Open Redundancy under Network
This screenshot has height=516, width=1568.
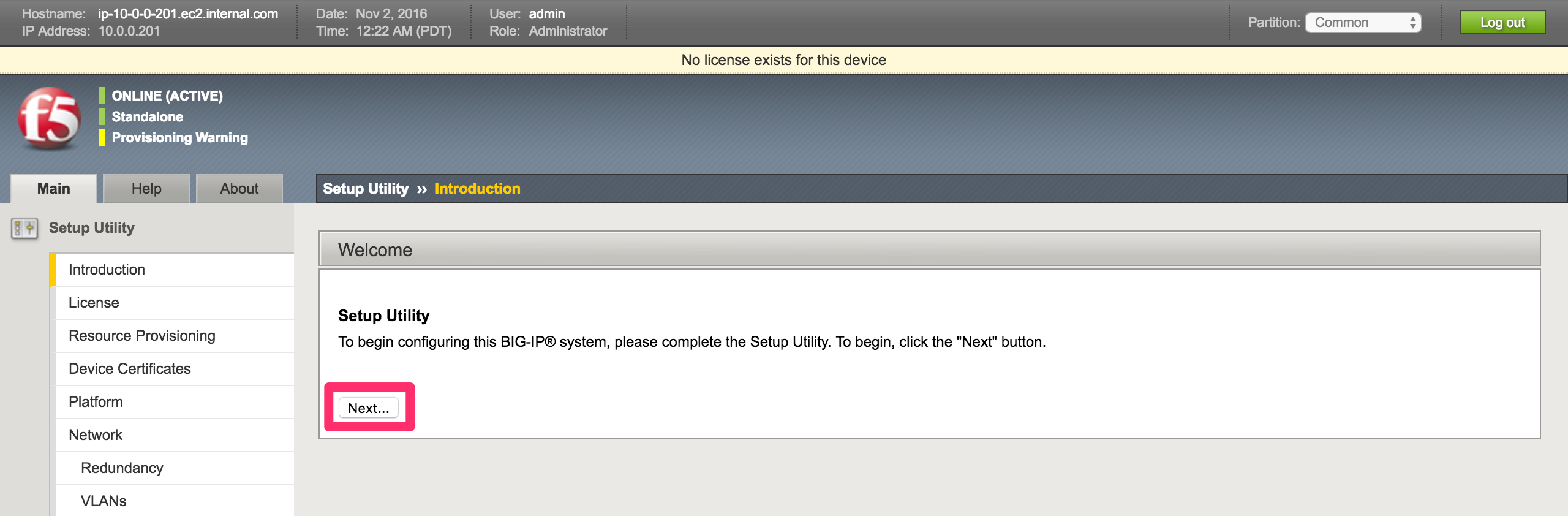pos(175,468)
